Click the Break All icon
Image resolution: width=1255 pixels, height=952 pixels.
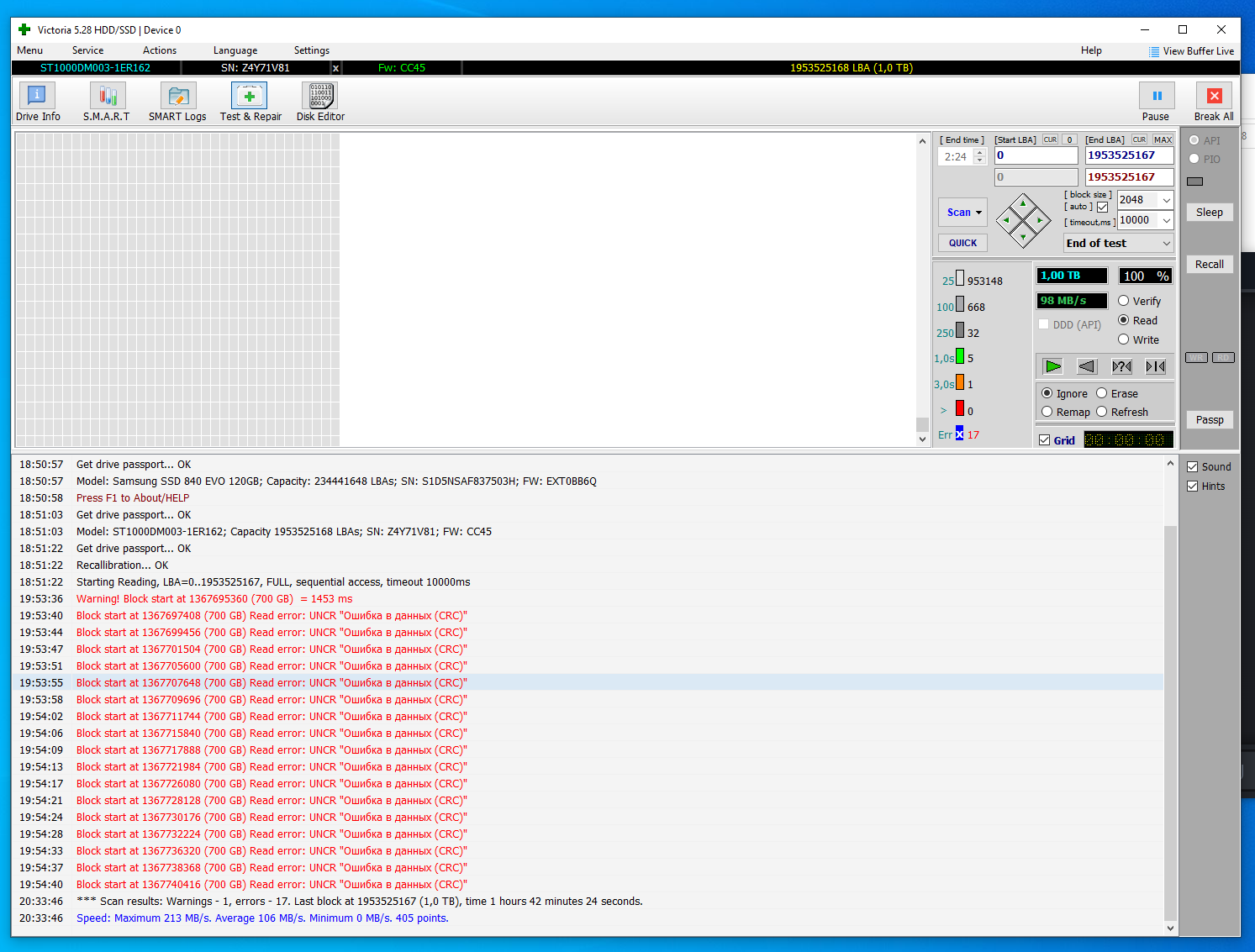click(x=1213, y=96)
